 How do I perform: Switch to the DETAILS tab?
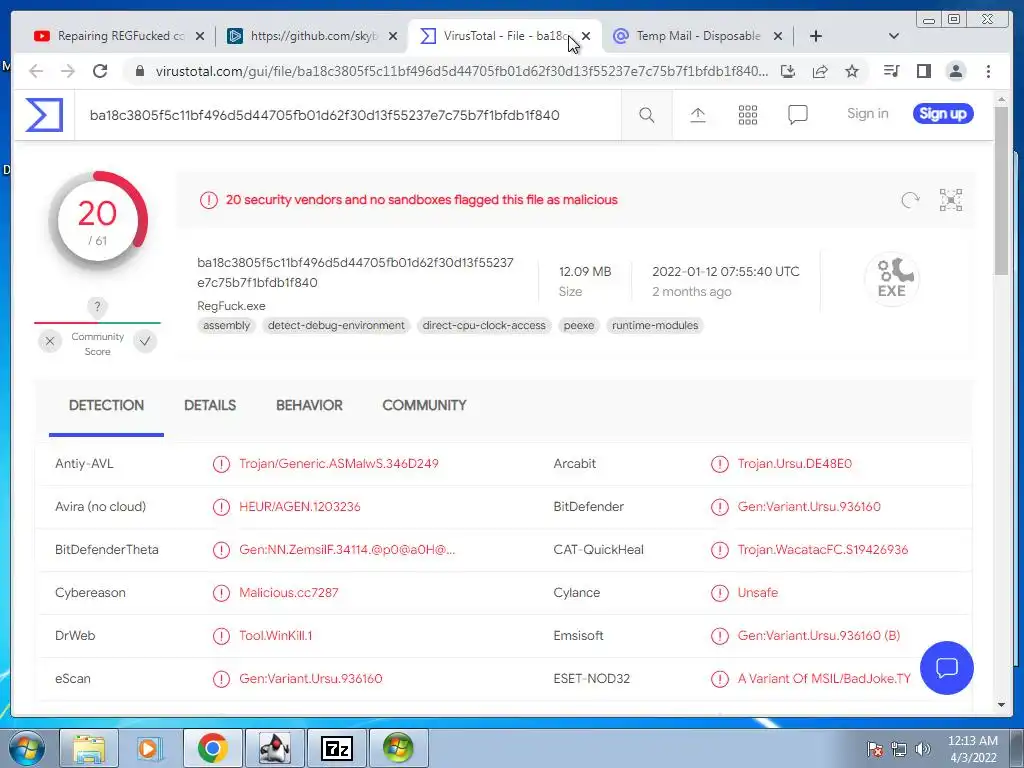click(x=210, y=406)
